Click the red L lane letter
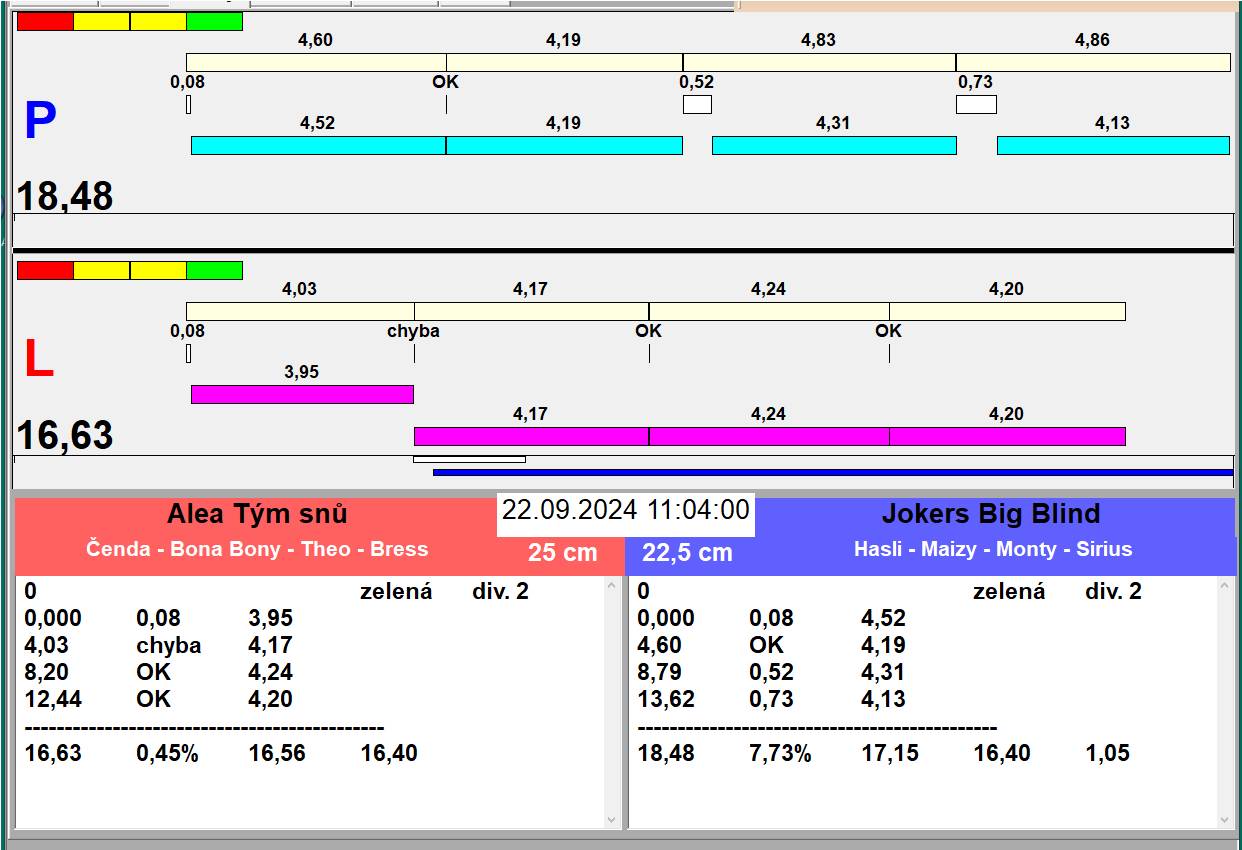 [38, 360]
